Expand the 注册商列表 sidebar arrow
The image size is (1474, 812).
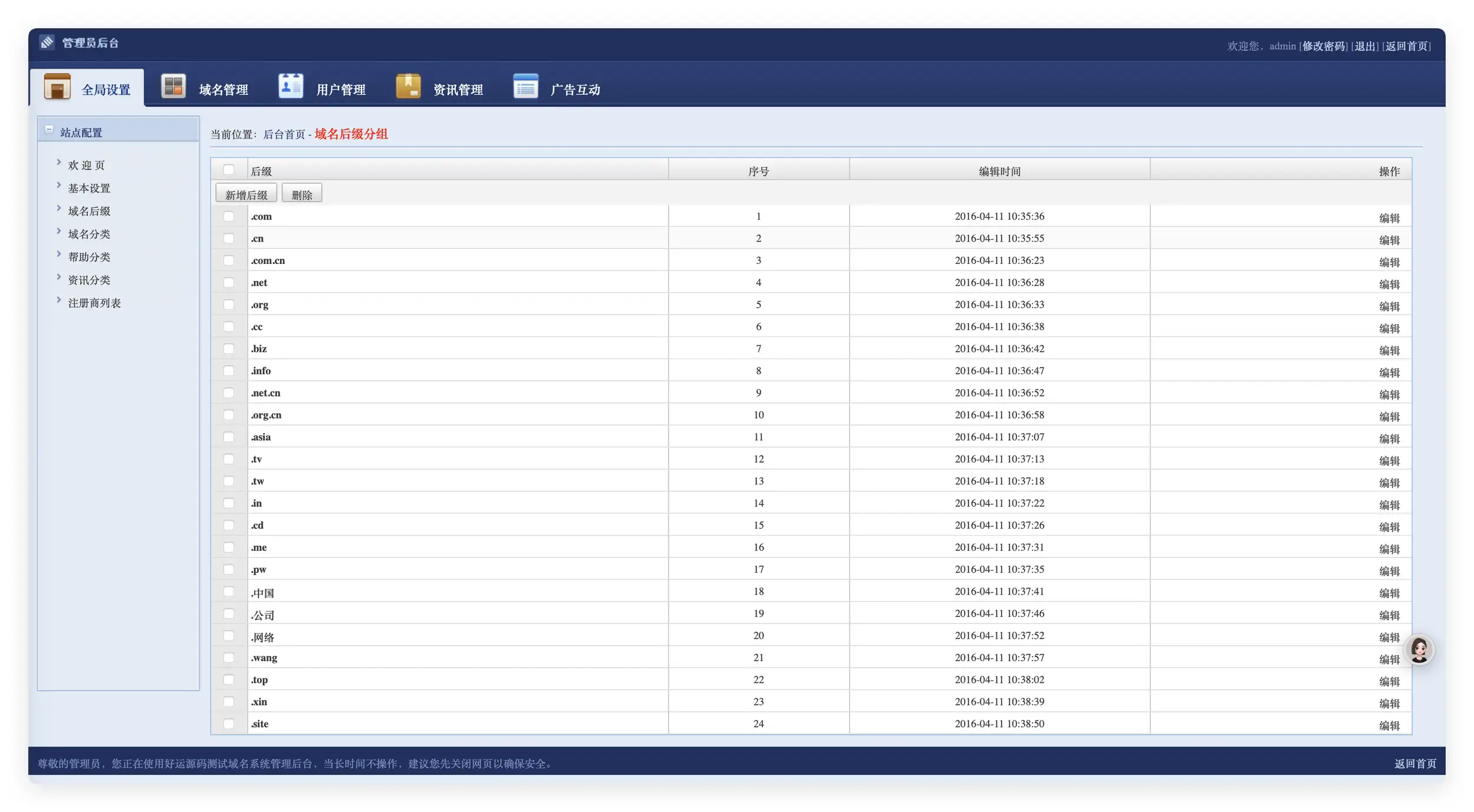pos(59,301)
